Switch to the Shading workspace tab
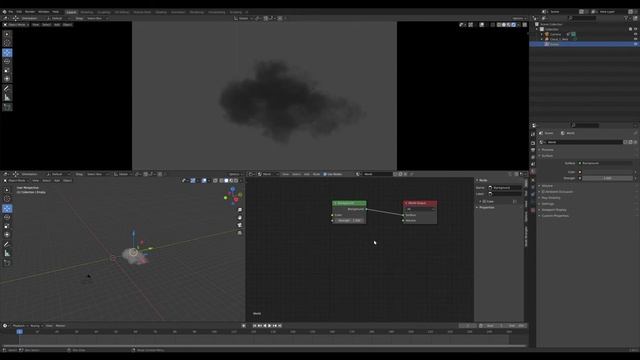Viewport: 640px width, 360px height. point(161,12)
